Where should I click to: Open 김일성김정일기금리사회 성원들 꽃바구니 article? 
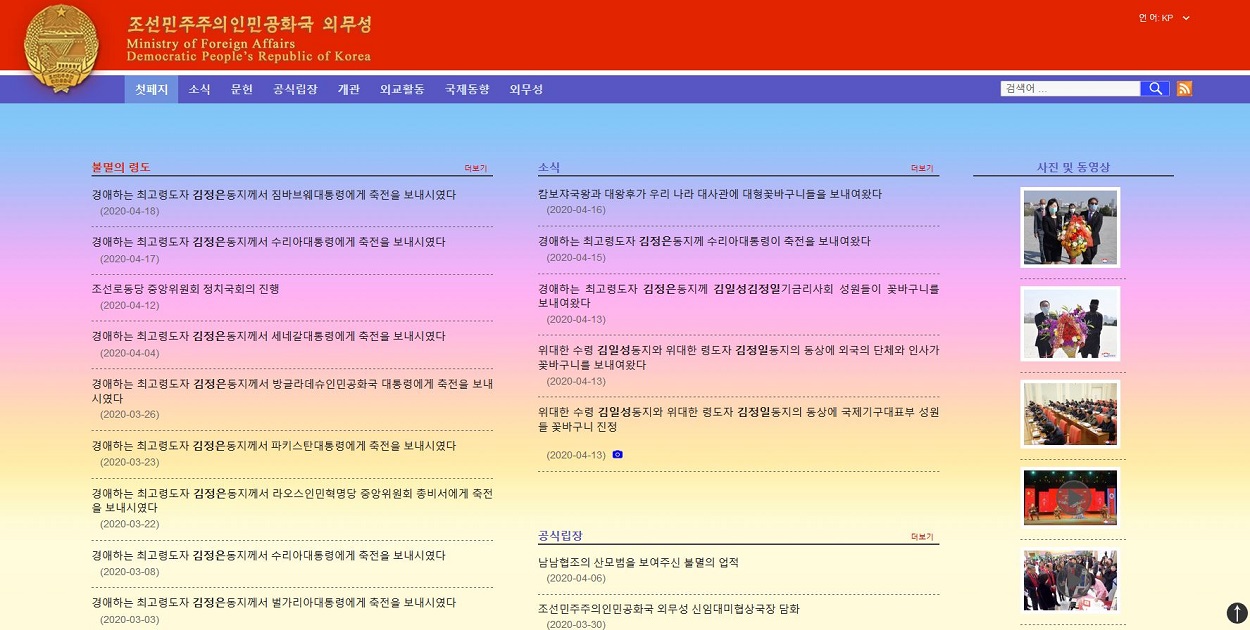[739, 296]
